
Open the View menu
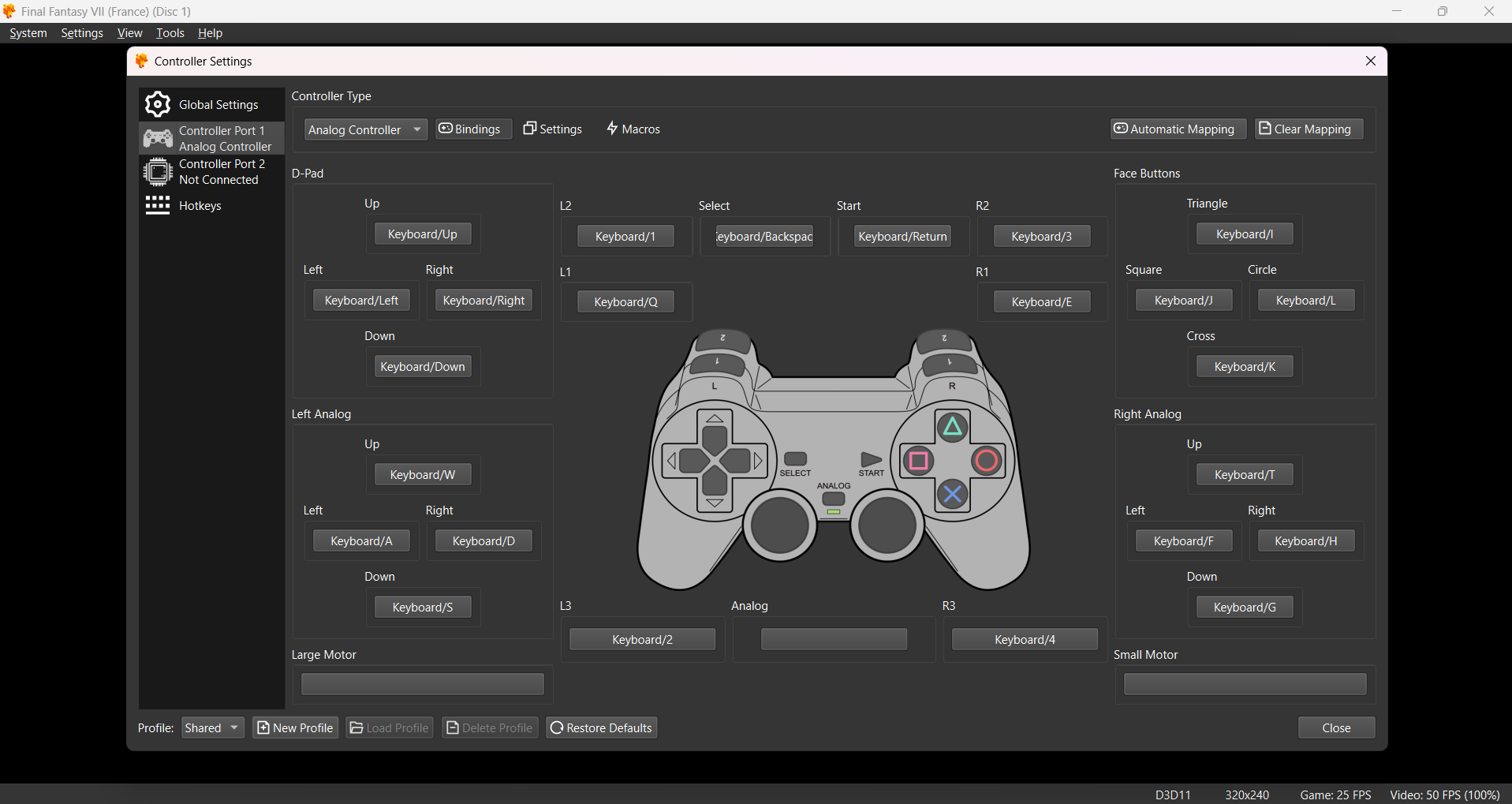point(129,33)
